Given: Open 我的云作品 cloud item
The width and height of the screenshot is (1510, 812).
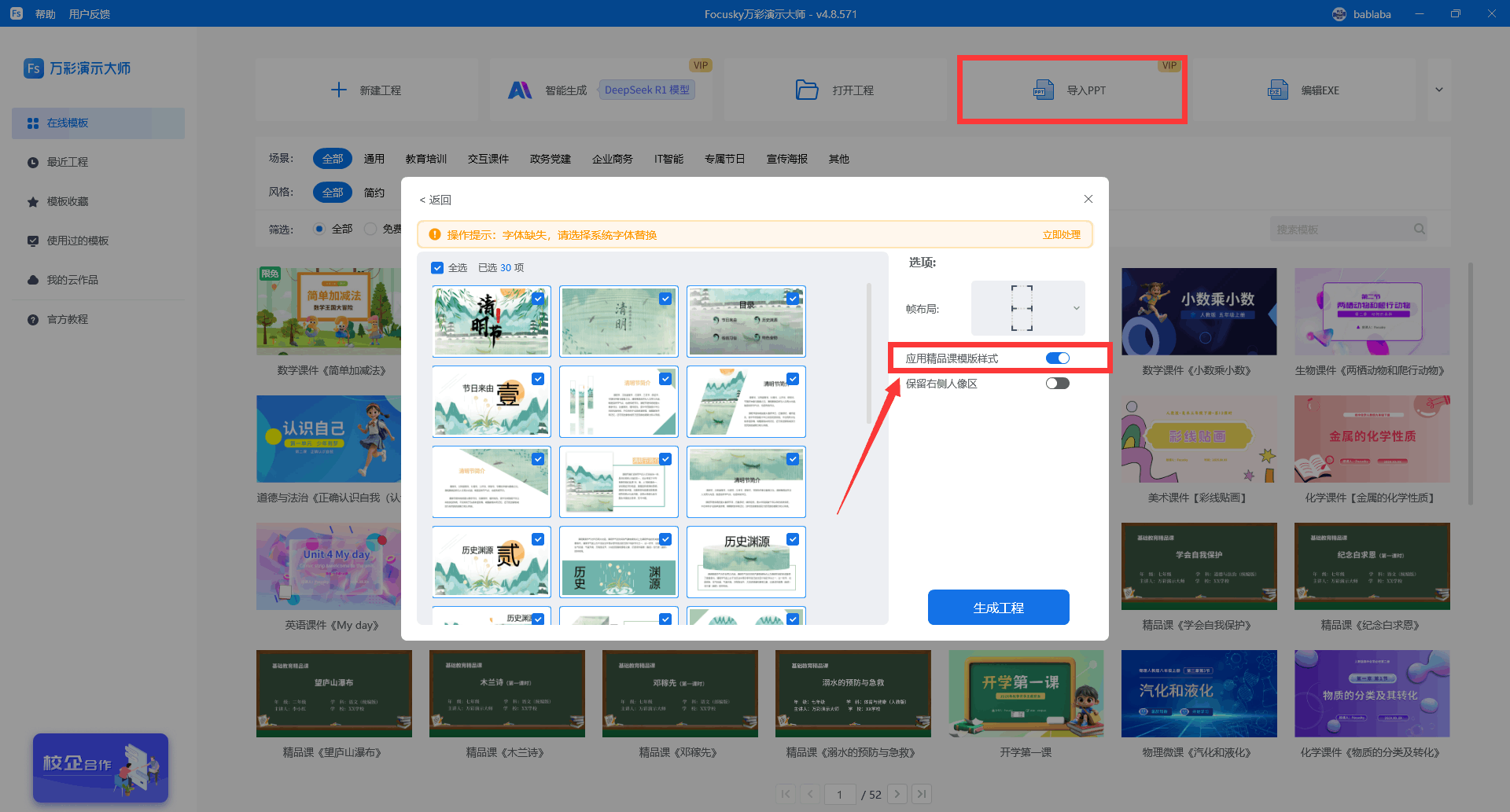Looking at the screenshot, I should (x=72, y=280).
